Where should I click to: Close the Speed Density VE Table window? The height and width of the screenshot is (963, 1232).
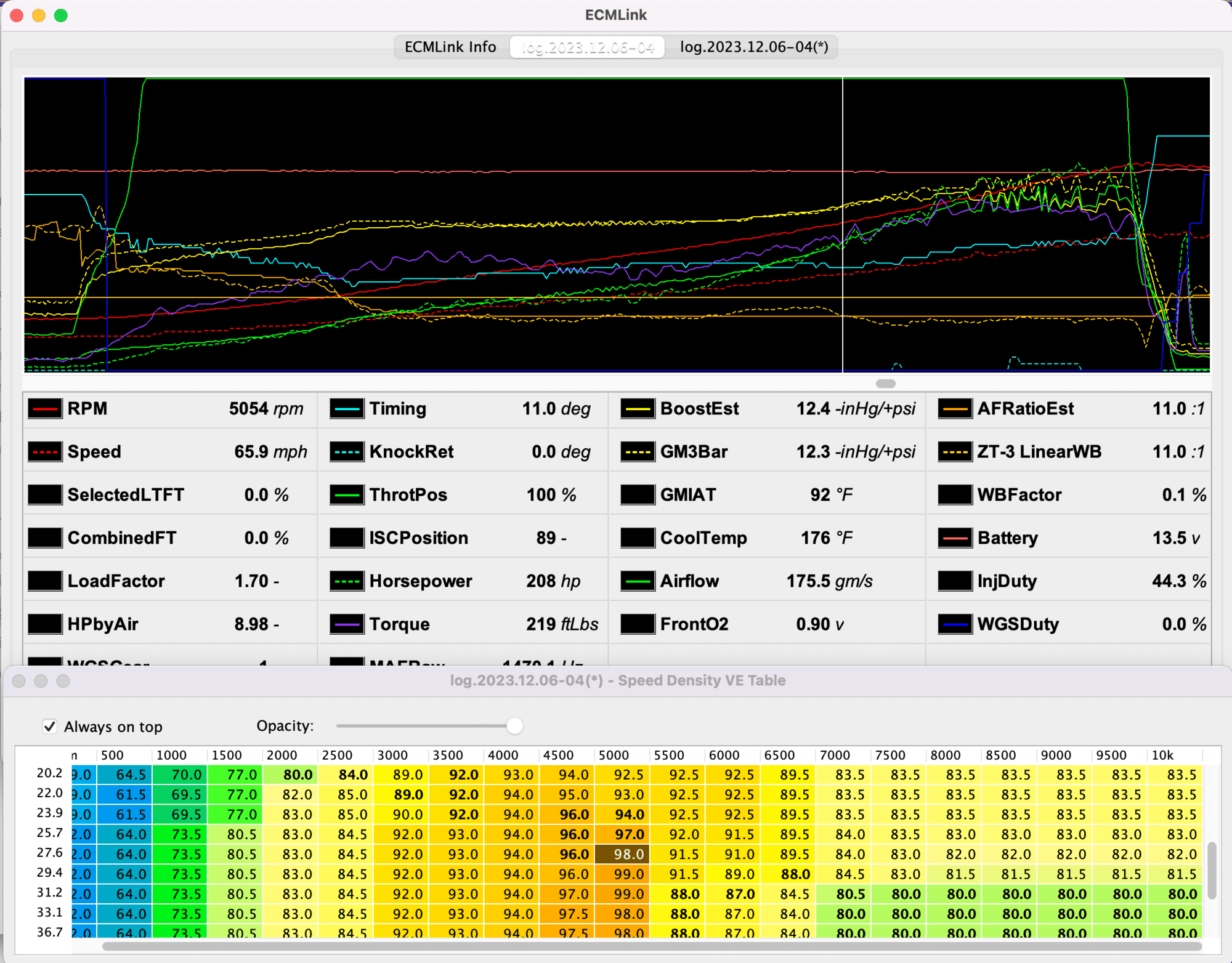point(19,681)
